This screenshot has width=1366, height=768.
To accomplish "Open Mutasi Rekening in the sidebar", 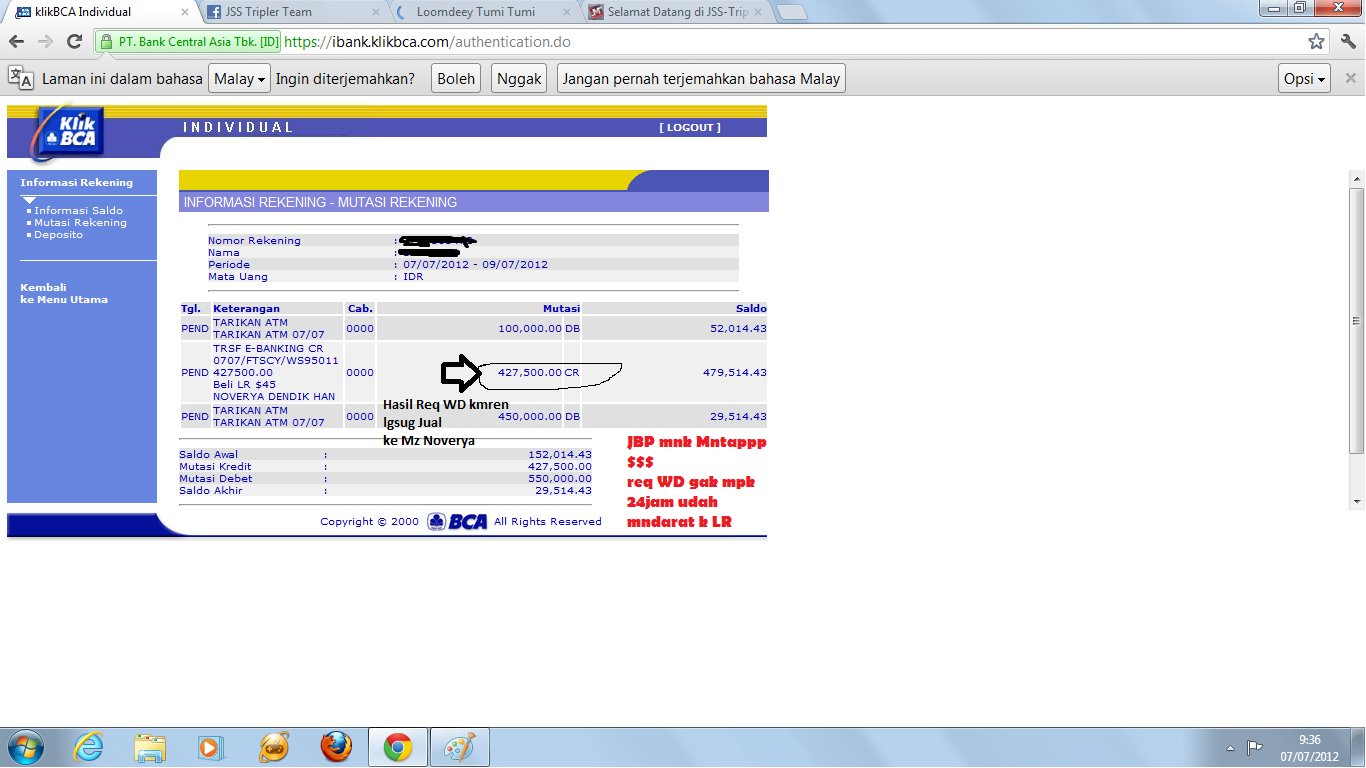I will [x=80, y=223].
